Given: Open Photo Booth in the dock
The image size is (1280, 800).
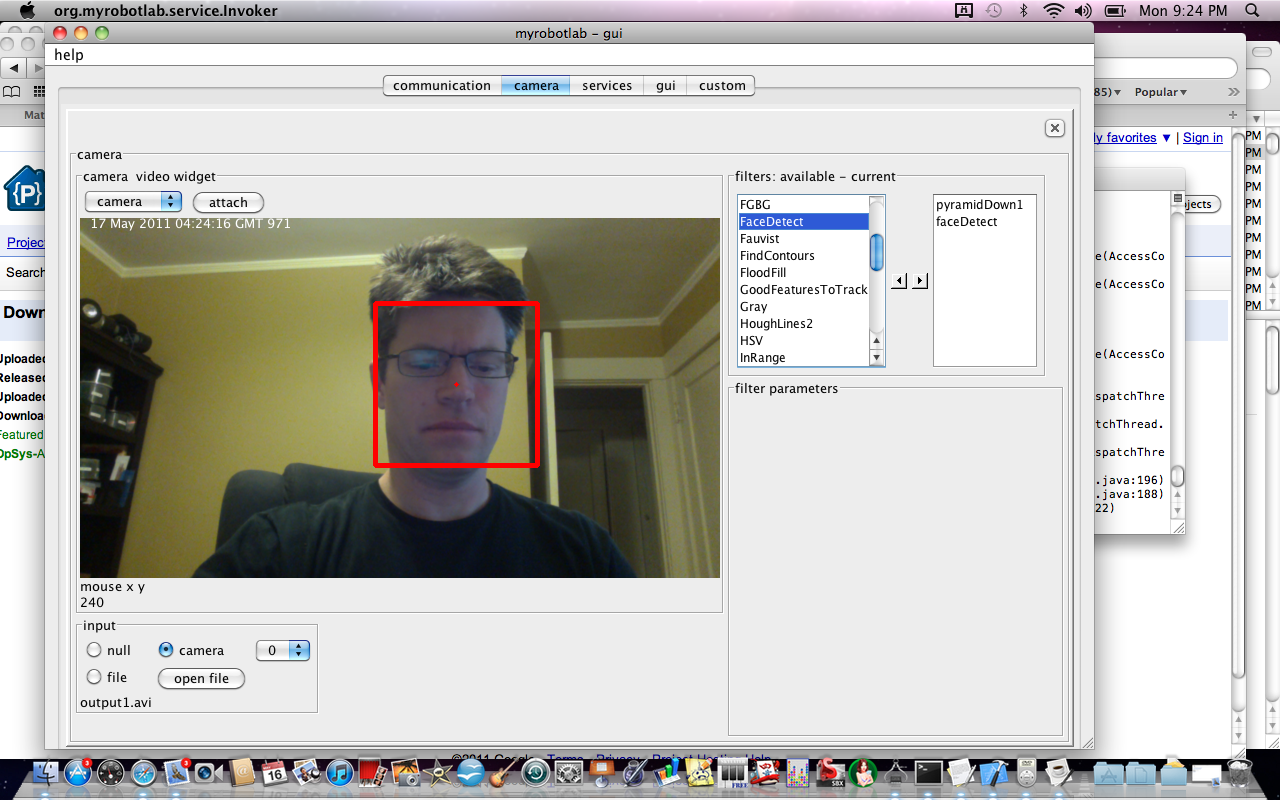Looking at the screenshot, I should click(373, 773).
